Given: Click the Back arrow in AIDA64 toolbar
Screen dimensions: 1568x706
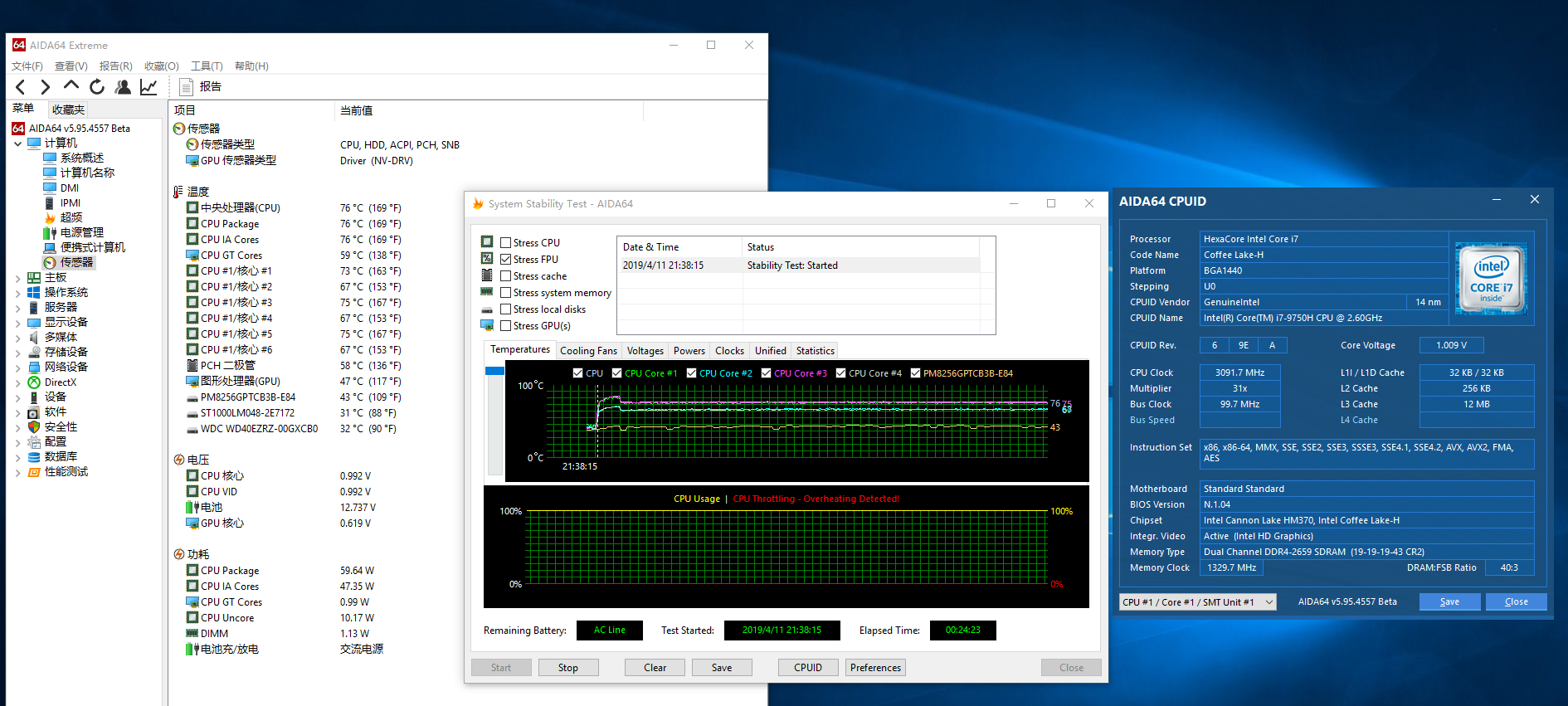Looking at the screenshot, I should tap(21, 87).
